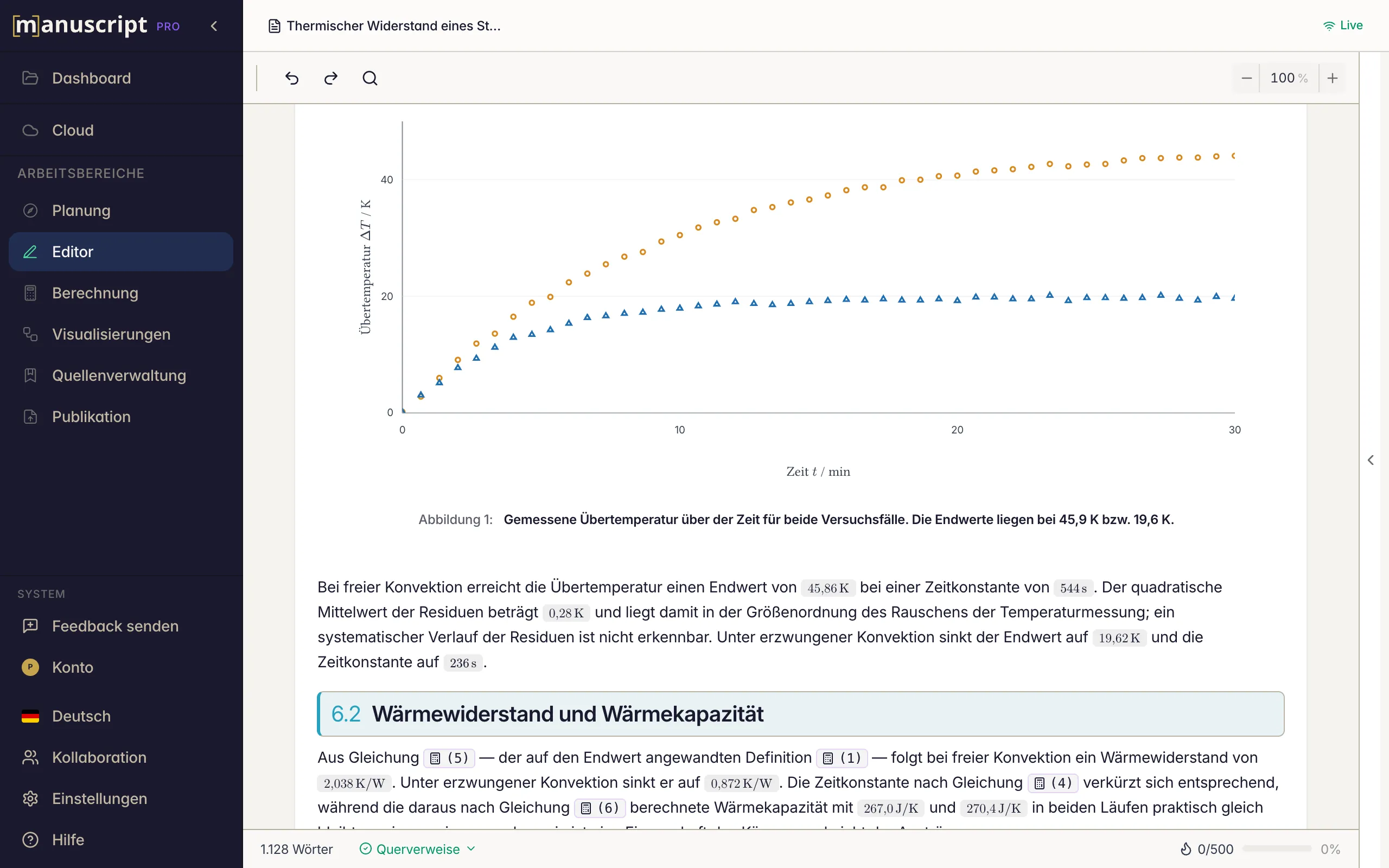Select the Editor workspace

pyautogui.click(x=121, y=251)
